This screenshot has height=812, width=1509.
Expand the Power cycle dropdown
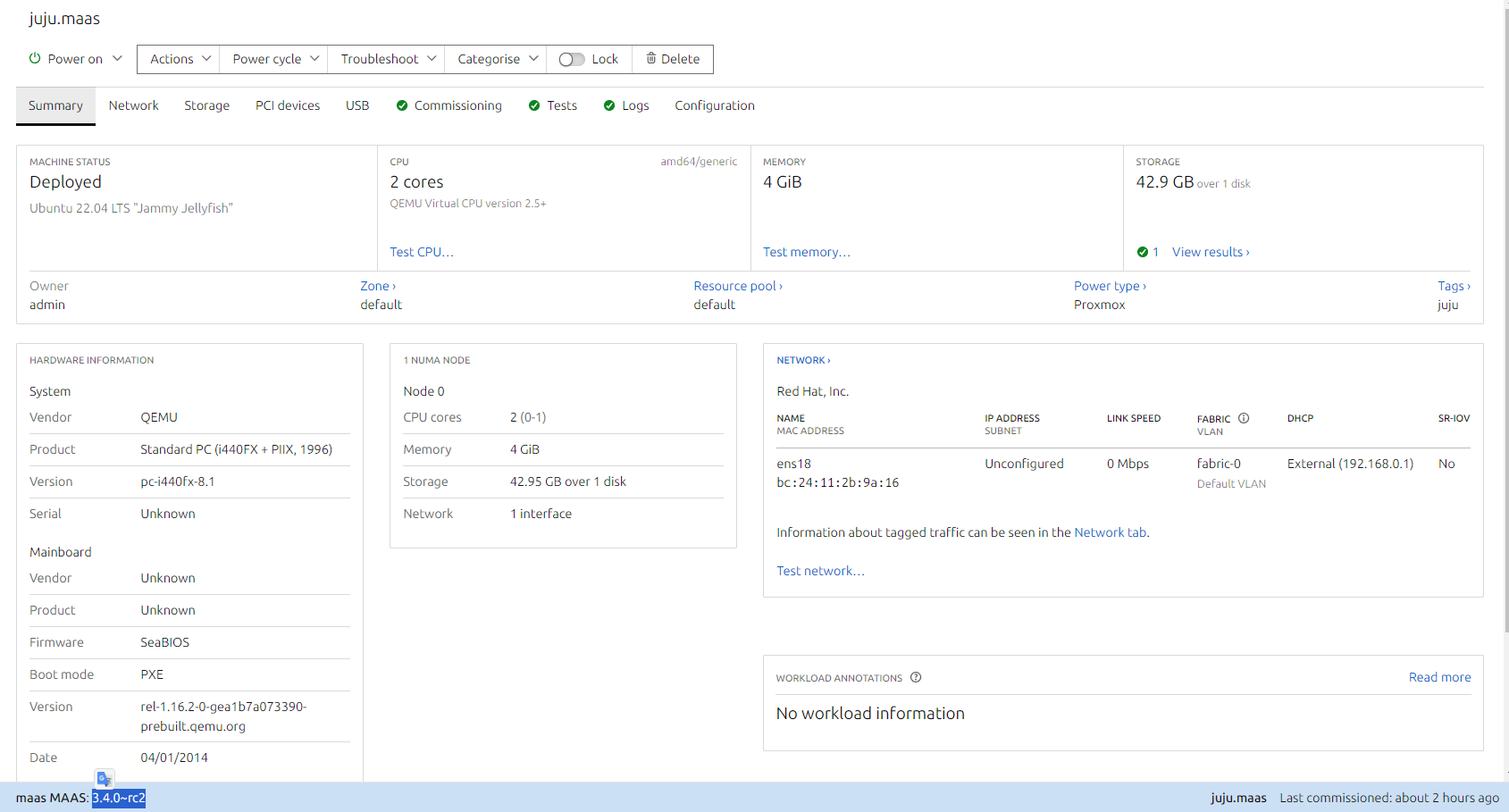274,59
